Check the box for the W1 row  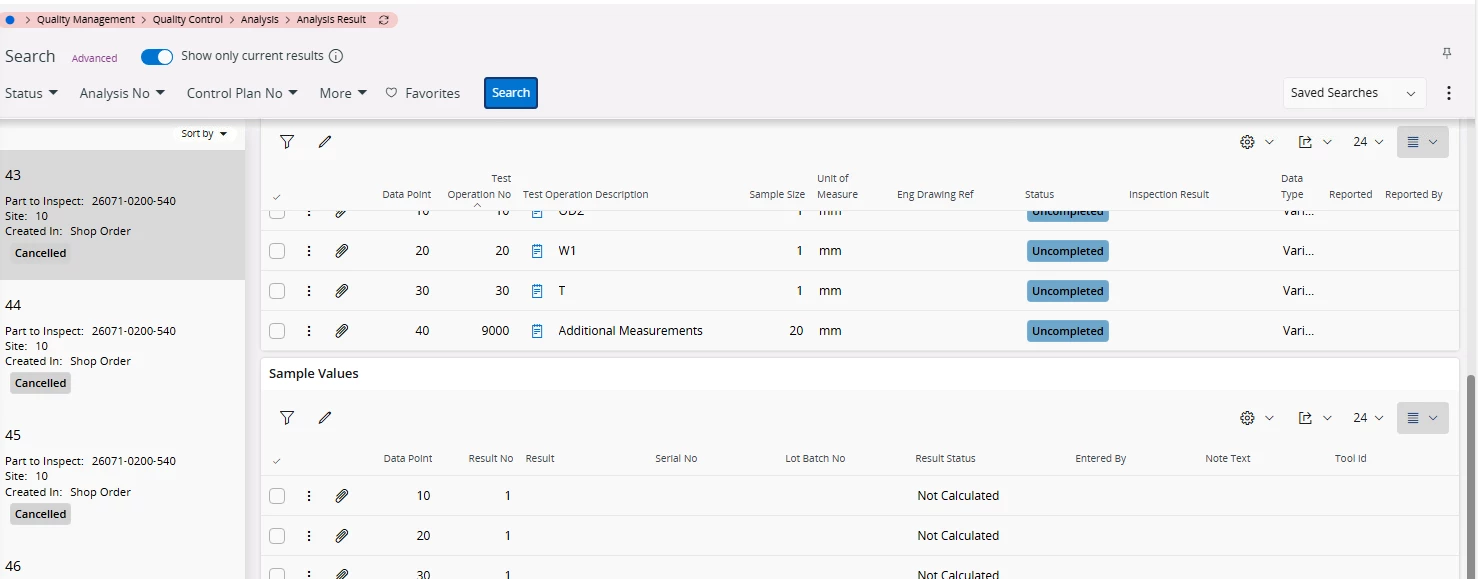277,251
